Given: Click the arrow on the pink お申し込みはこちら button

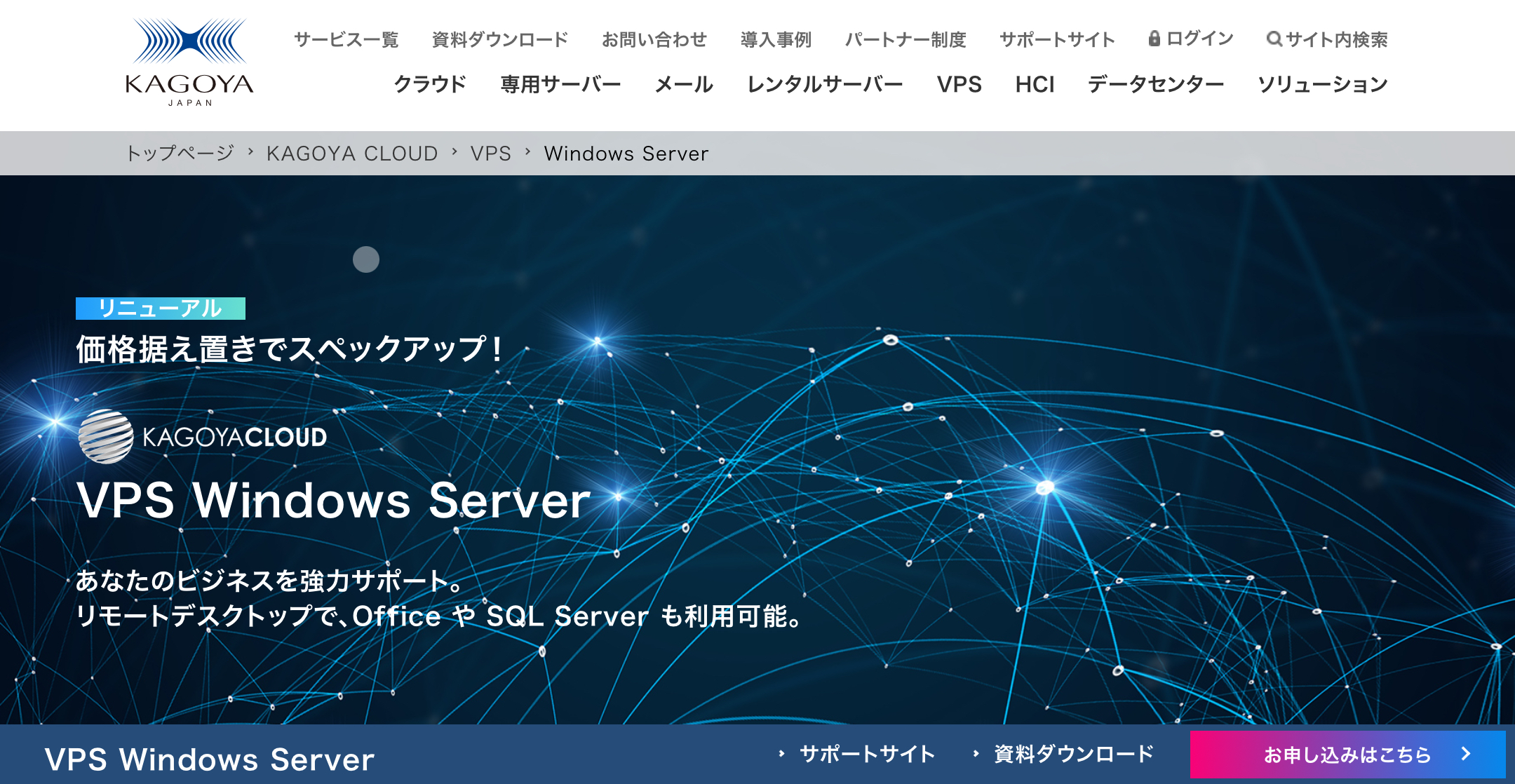Looking at the screenshot, I should pyautogui.click(x=1465, y=754).
